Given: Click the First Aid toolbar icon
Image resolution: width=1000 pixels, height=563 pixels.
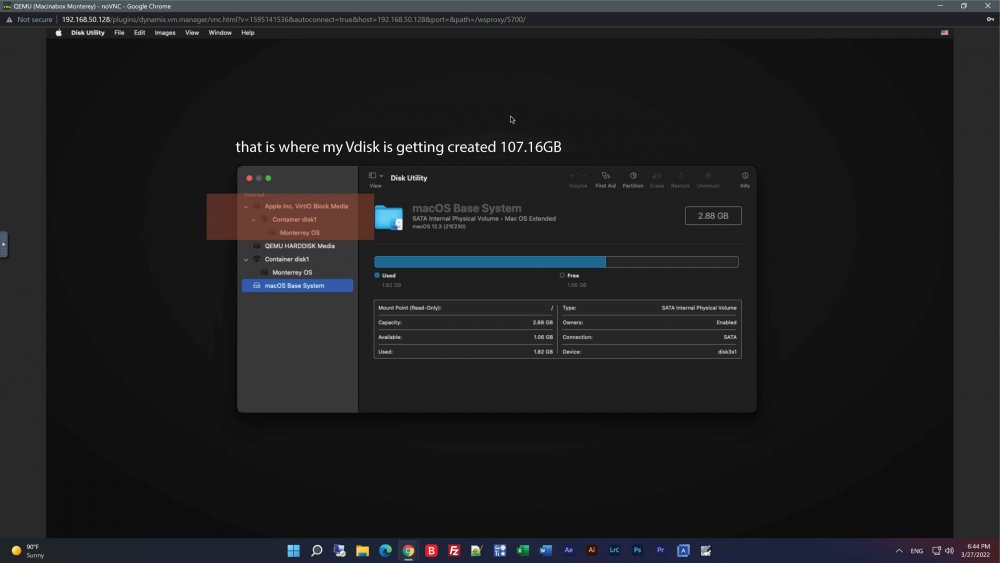Looking at the screenshot, I should 605,179.
